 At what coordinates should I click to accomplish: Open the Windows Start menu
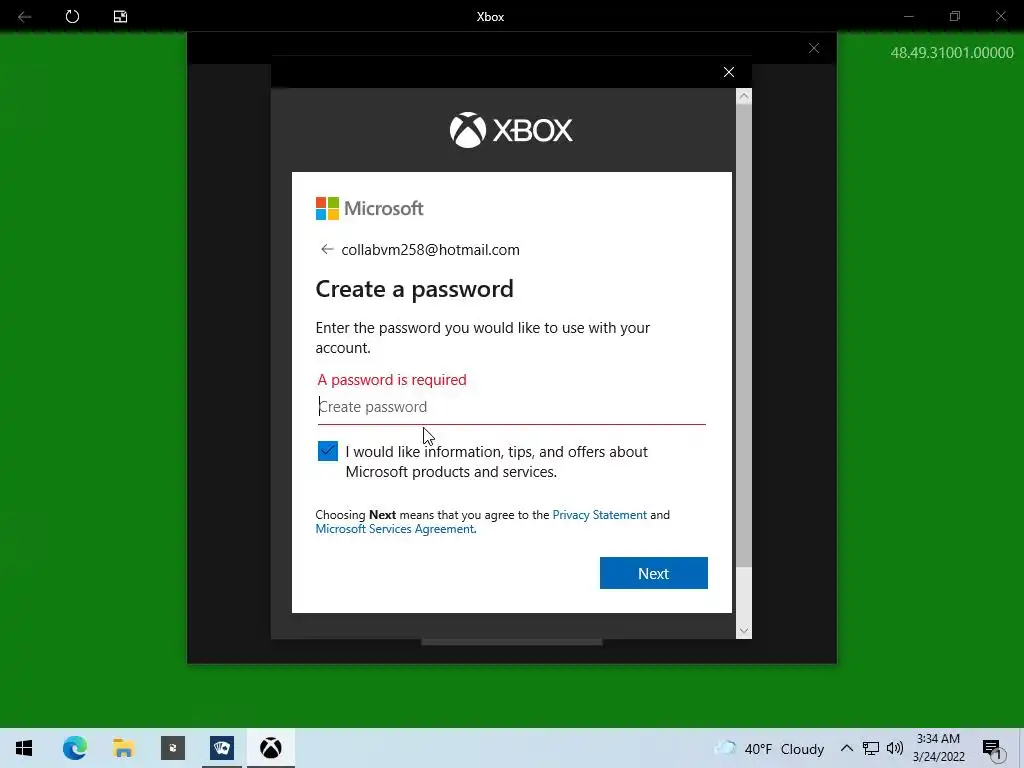[24, 748]
